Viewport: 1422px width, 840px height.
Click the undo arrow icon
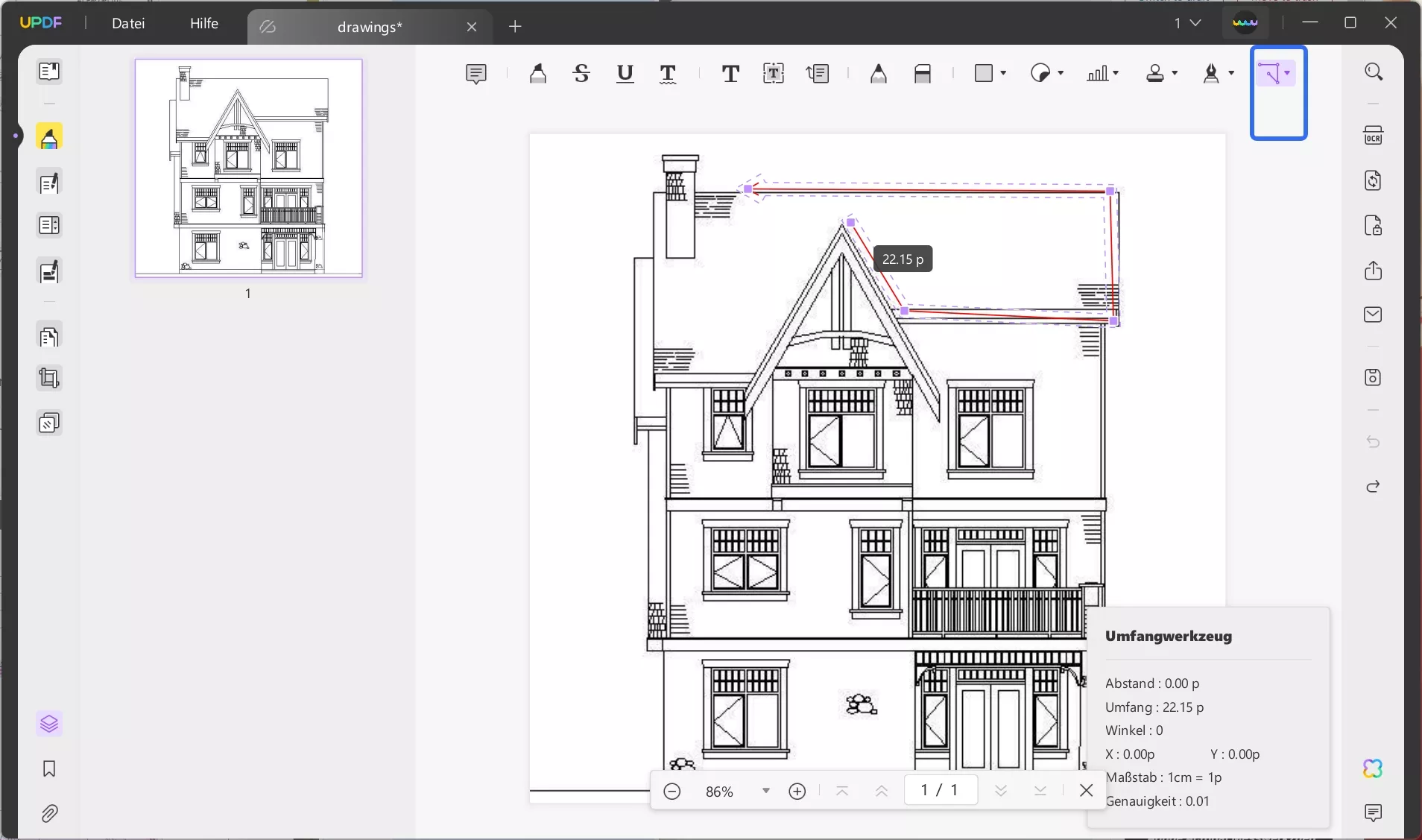coord(1374,442)
